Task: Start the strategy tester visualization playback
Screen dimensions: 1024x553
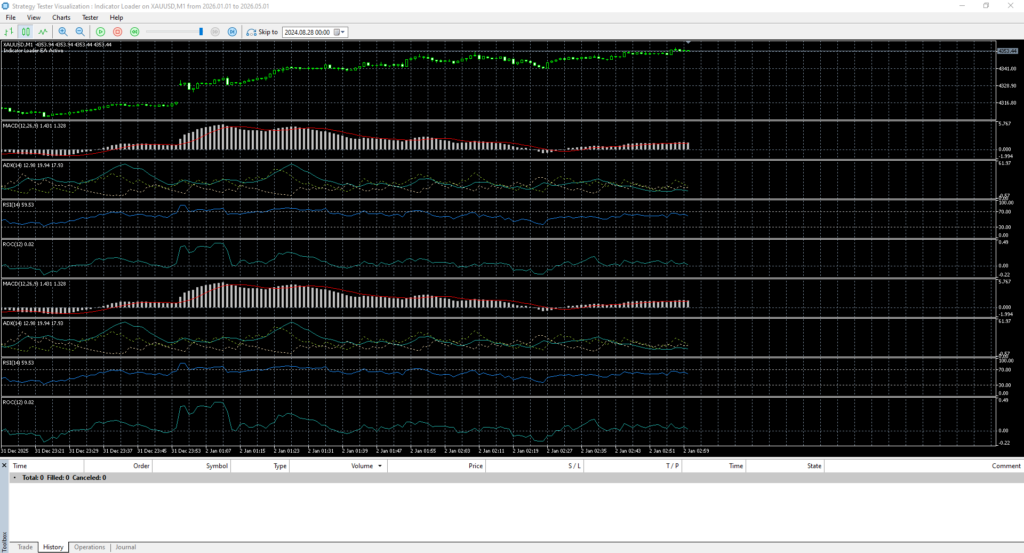Action: click(x=101, y=31)
